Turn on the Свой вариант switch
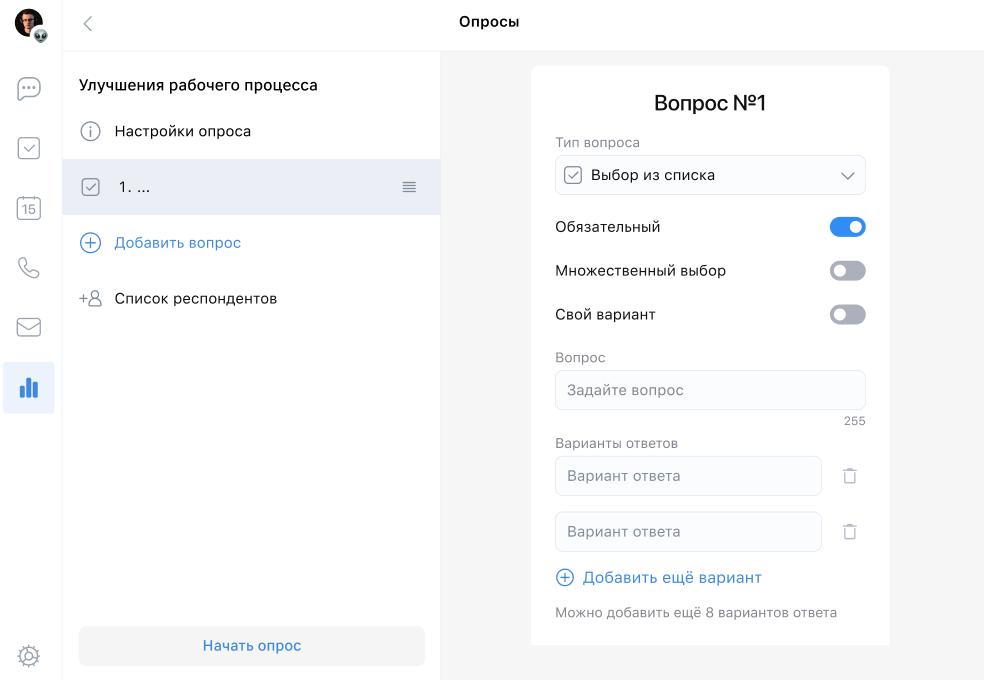This screenshot has width=984, height=680. pos(847,315)
